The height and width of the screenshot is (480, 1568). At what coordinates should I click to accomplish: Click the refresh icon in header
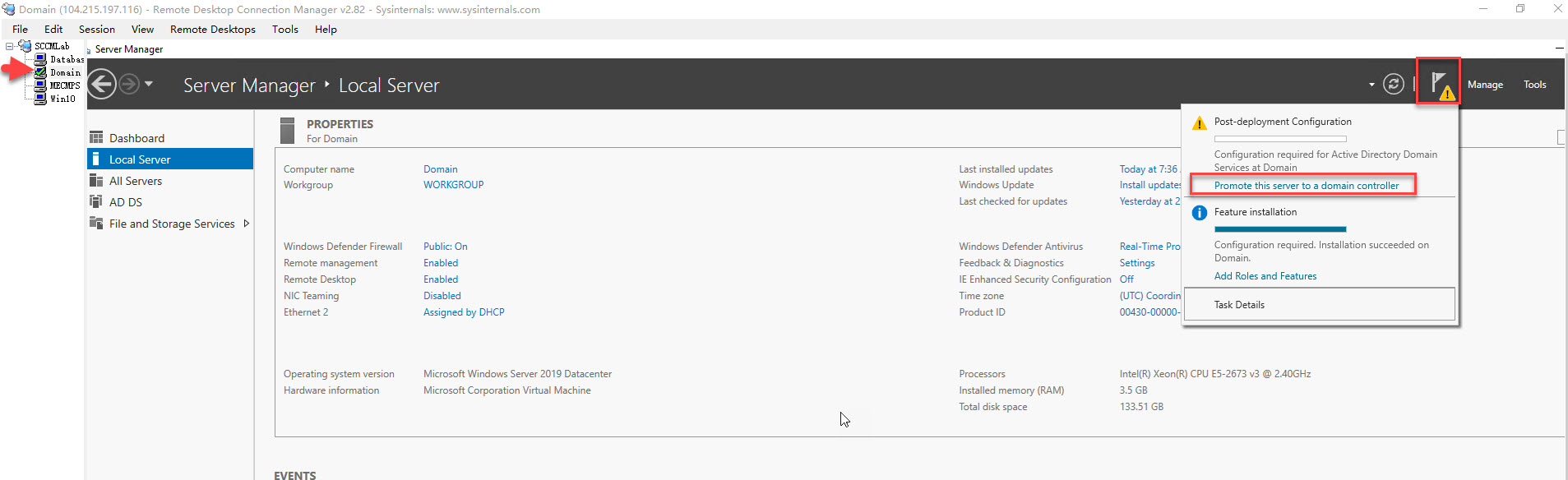coord(1393,84)
